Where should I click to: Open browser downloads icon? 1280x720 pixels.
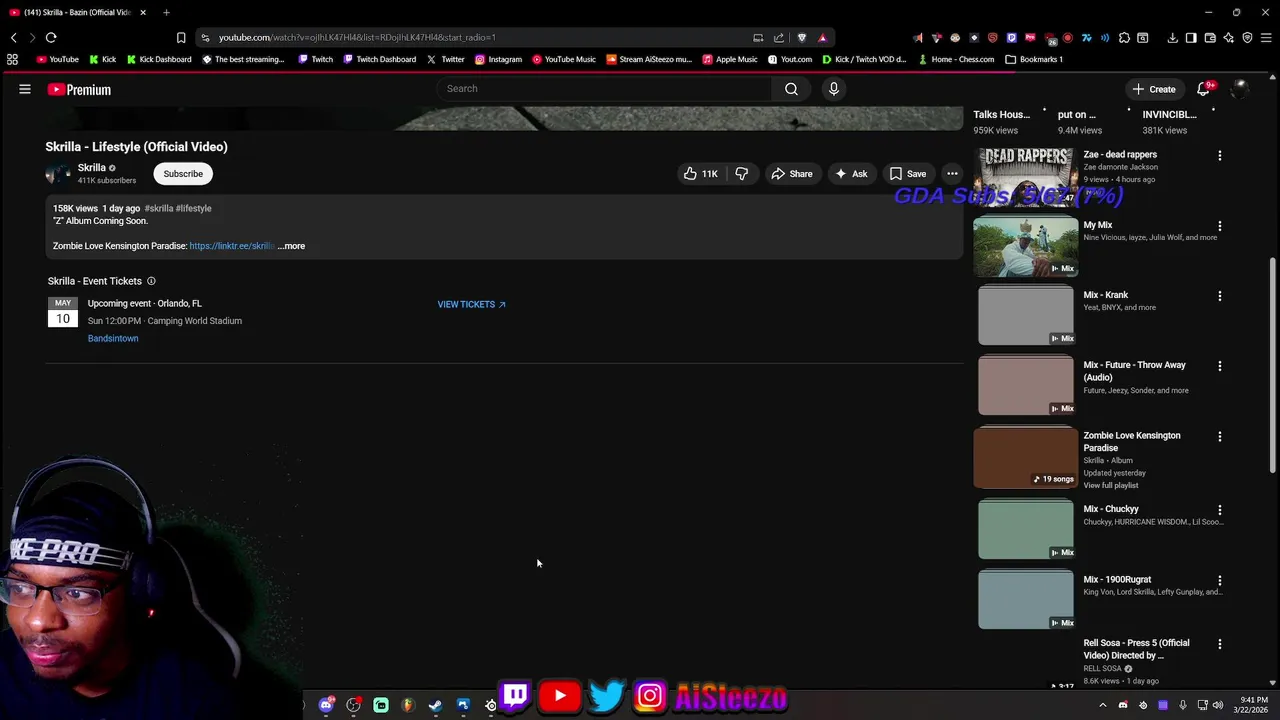1172,38
